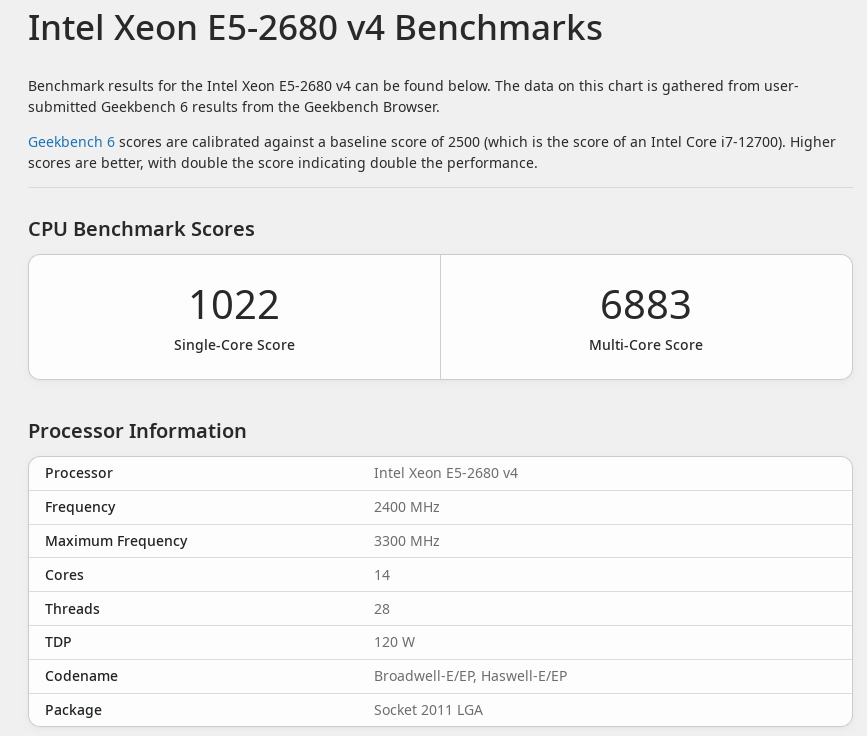Click the Processor Information heading
Screen dimensions: 867x736
click(137, 431)
